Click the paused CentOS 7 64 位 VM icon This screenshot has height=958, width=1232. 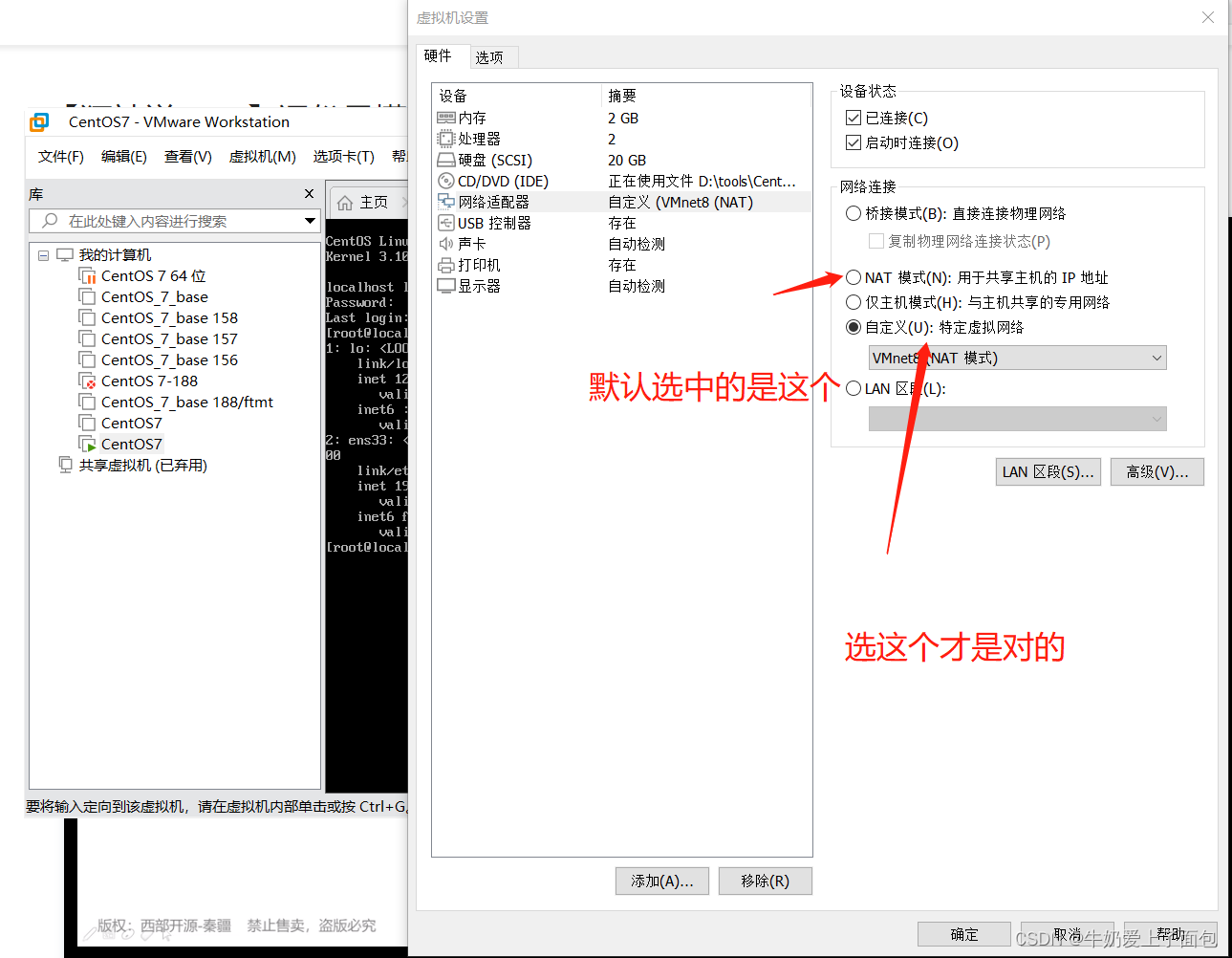(x=87, y=275)
